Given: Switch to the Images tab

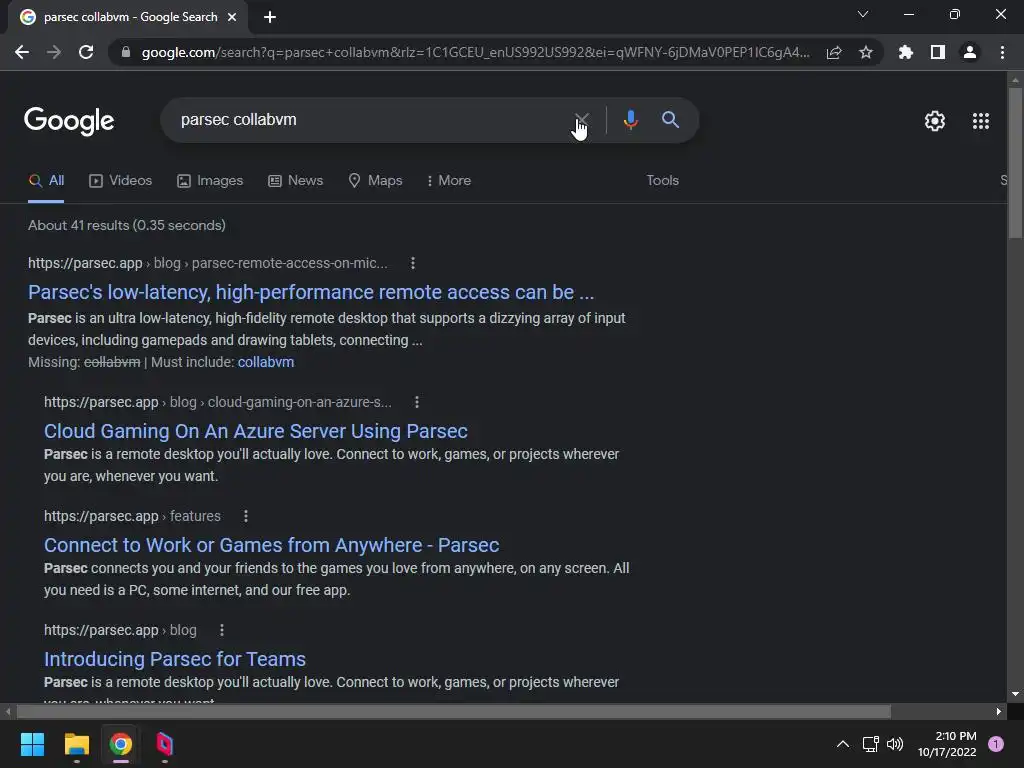Looking at the screenshot, I should 210,181.
